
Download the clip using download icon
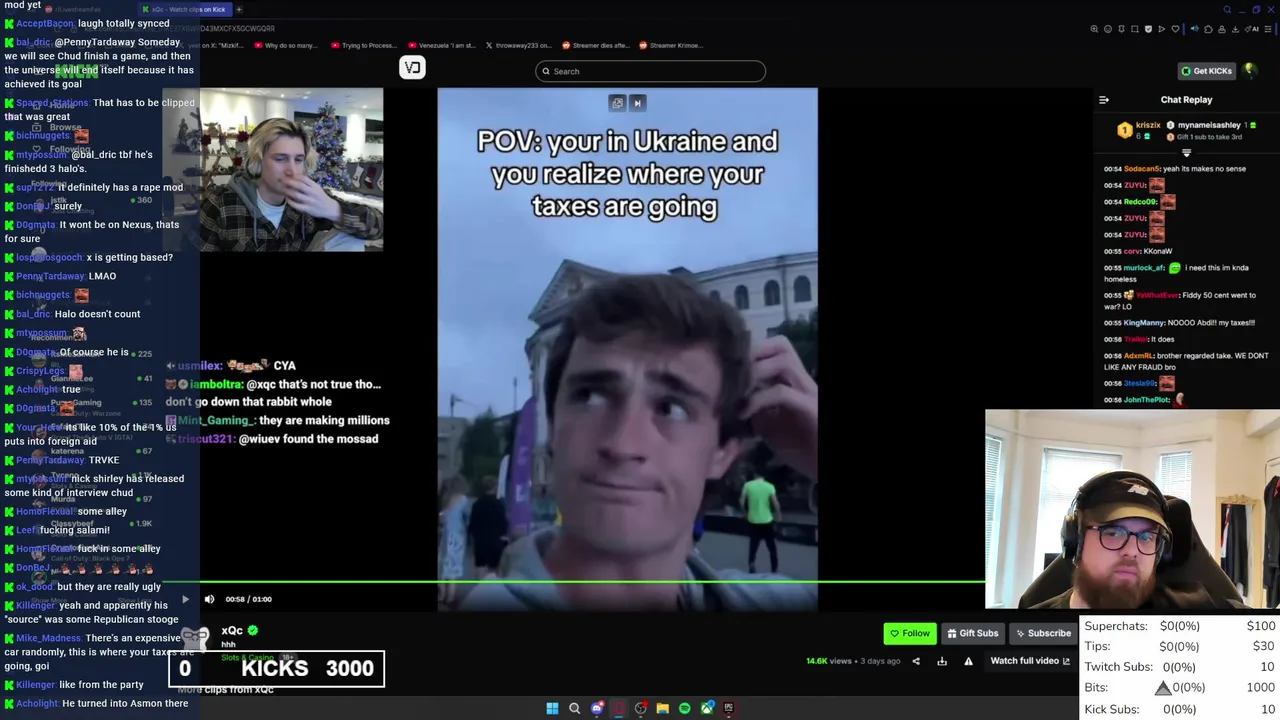tap(942, 661)
